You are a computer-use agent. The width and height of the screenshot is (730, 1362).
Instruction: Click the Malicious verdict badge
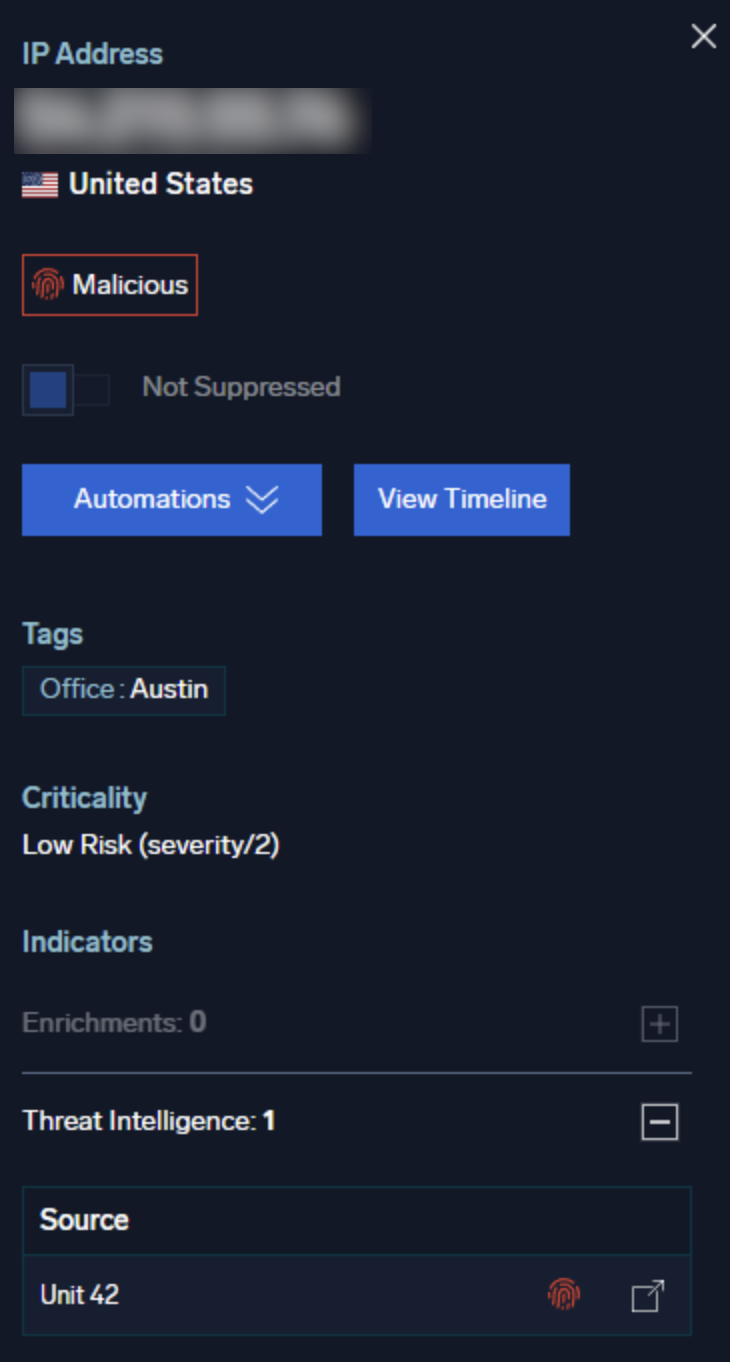coord(109,284)
